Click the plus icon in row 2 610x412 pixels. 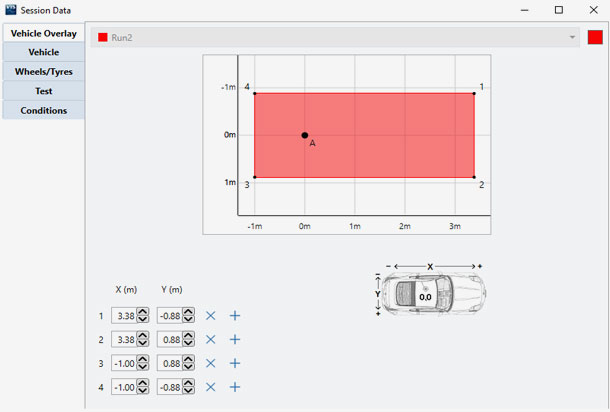tap(235, 340)
